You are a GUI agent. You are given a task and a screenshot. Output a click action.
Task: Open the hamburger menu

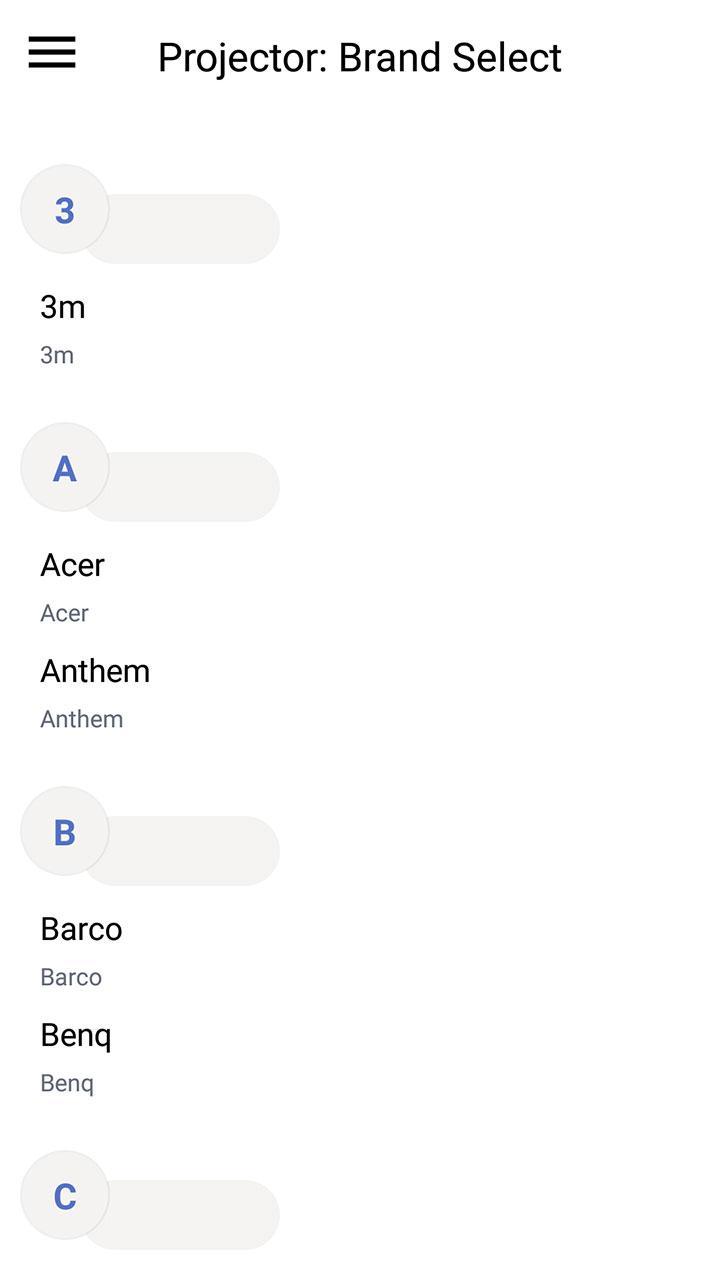coord(52,52)
